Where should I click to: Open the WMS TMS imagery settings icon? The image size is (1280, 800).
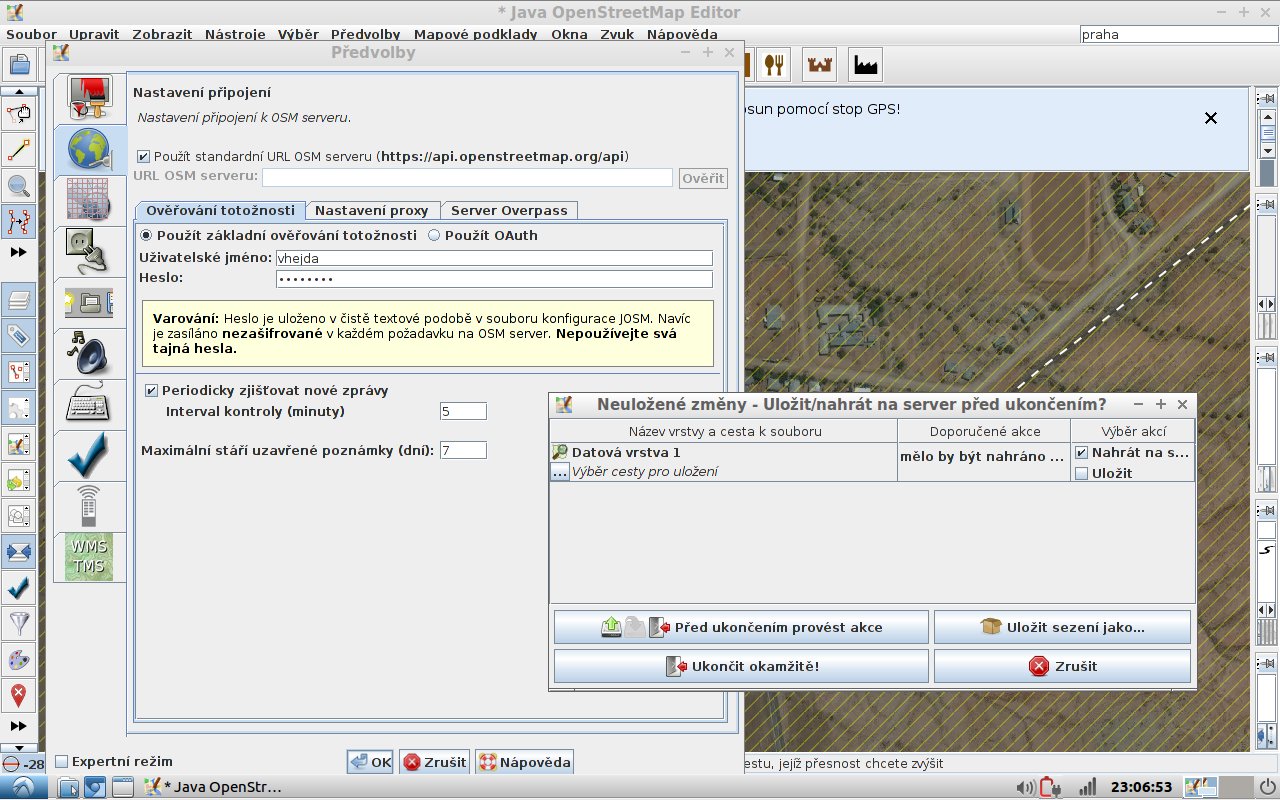click(90, 557)
